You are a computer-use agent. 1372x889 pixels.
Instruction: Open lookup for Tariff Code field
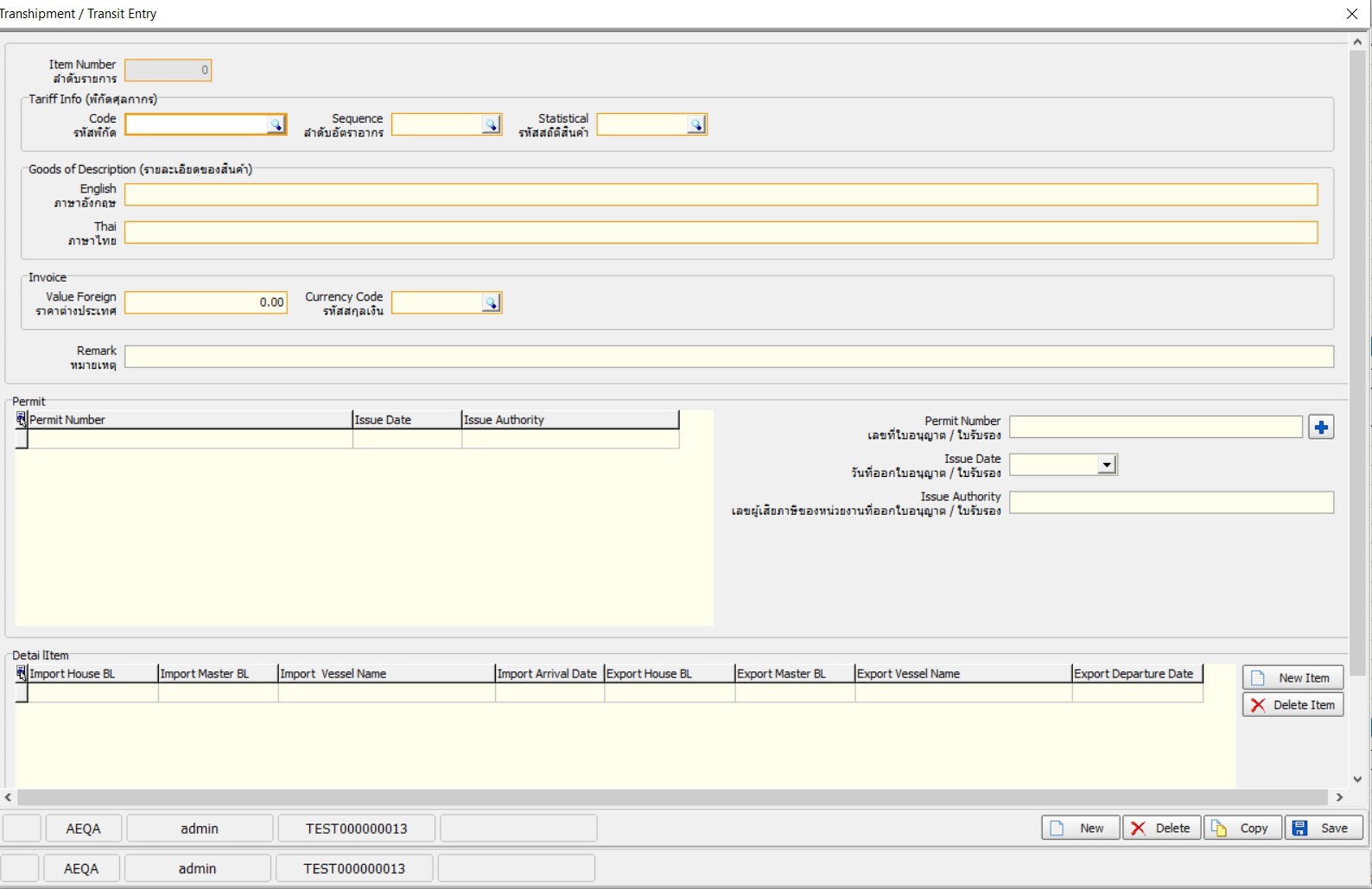point(276,125)
